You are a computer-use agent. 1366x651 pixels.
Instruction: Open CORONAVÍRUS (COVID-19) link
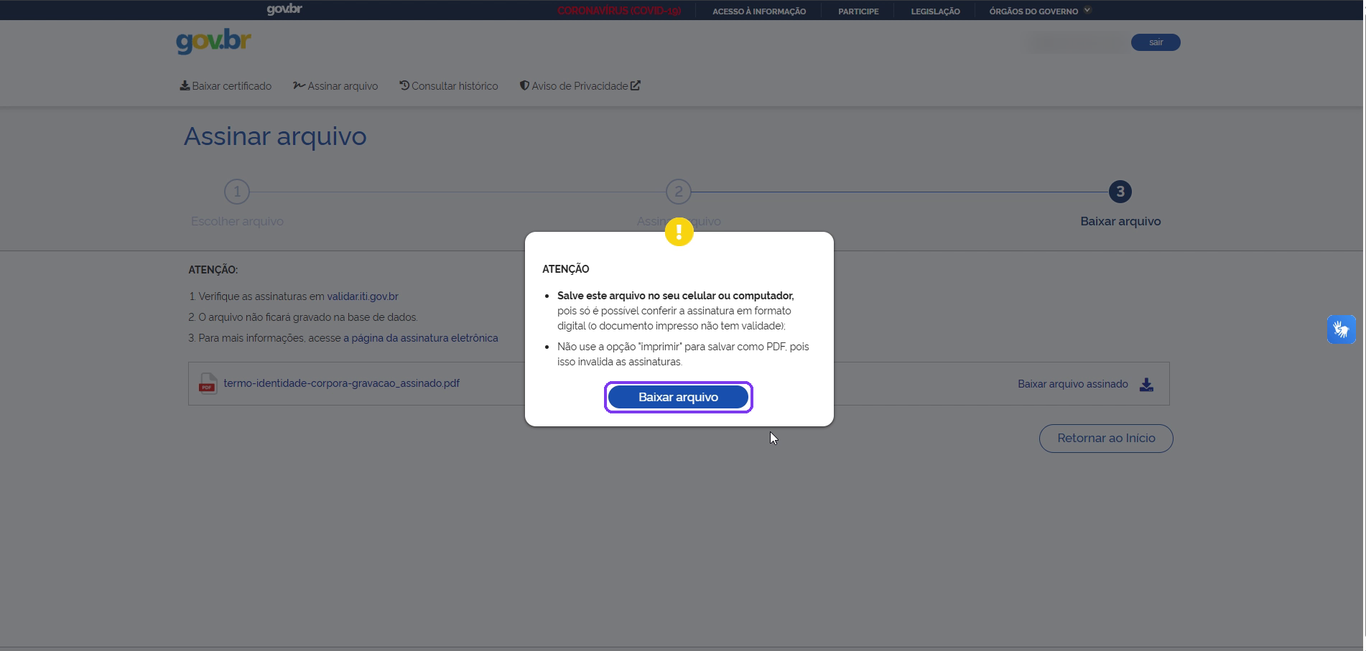coord(619,11)
